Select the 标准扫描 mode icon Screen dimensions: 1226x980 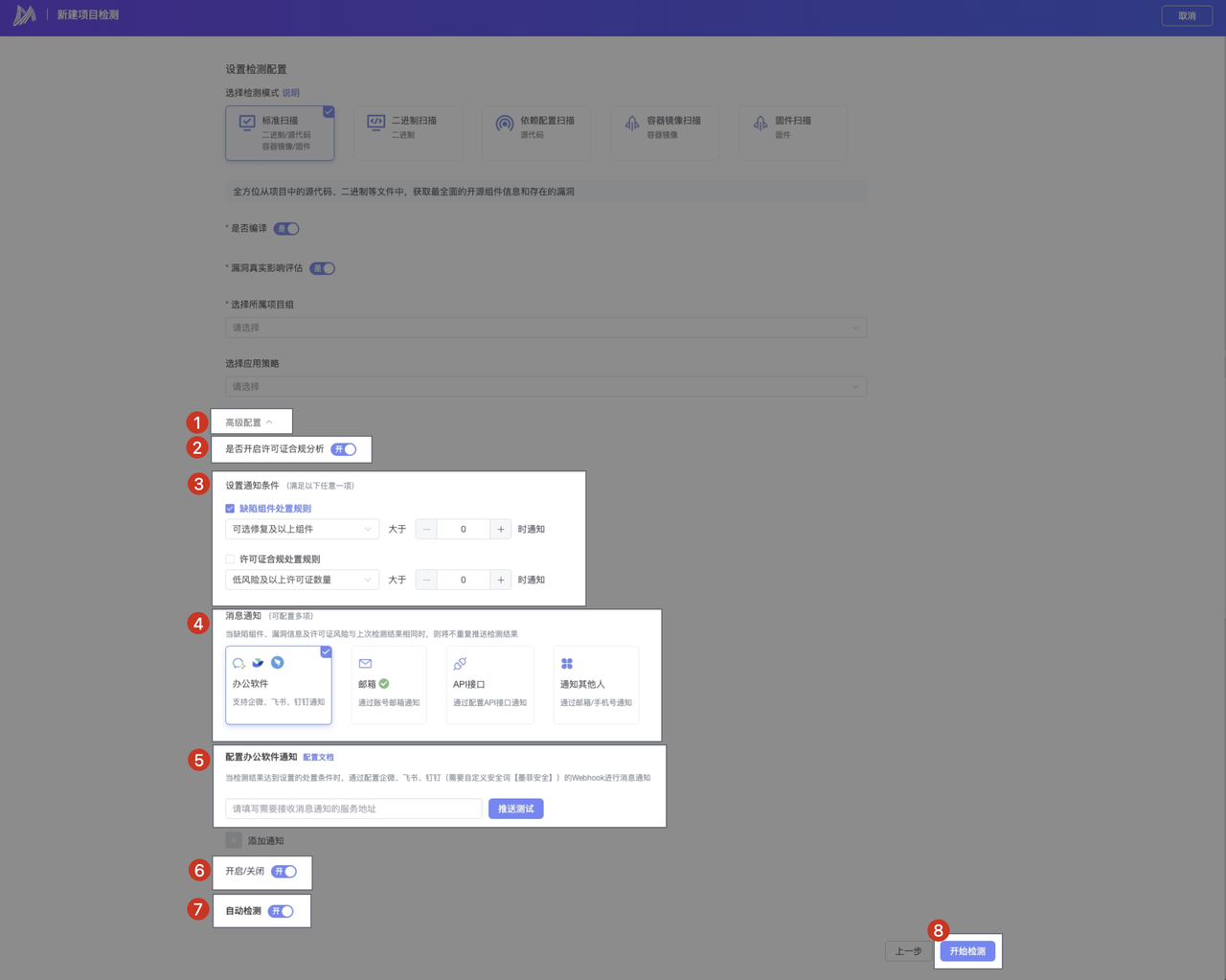coord(247,123)
